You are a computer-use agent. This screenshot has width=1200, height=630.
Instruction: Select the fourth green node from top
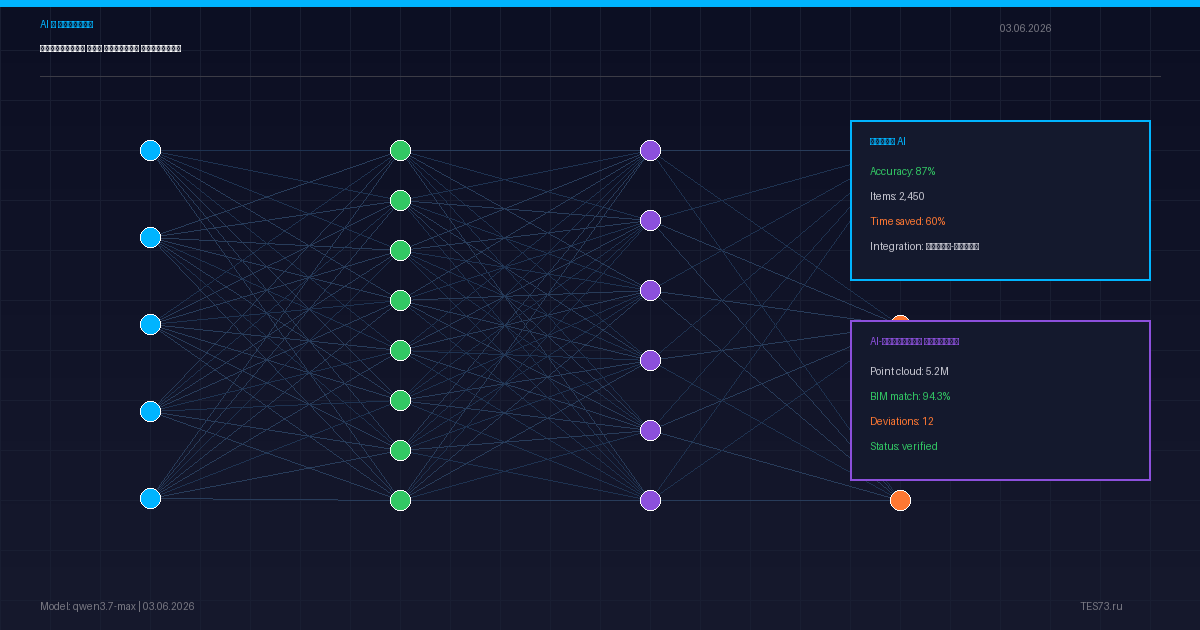[x=400, y=300]
